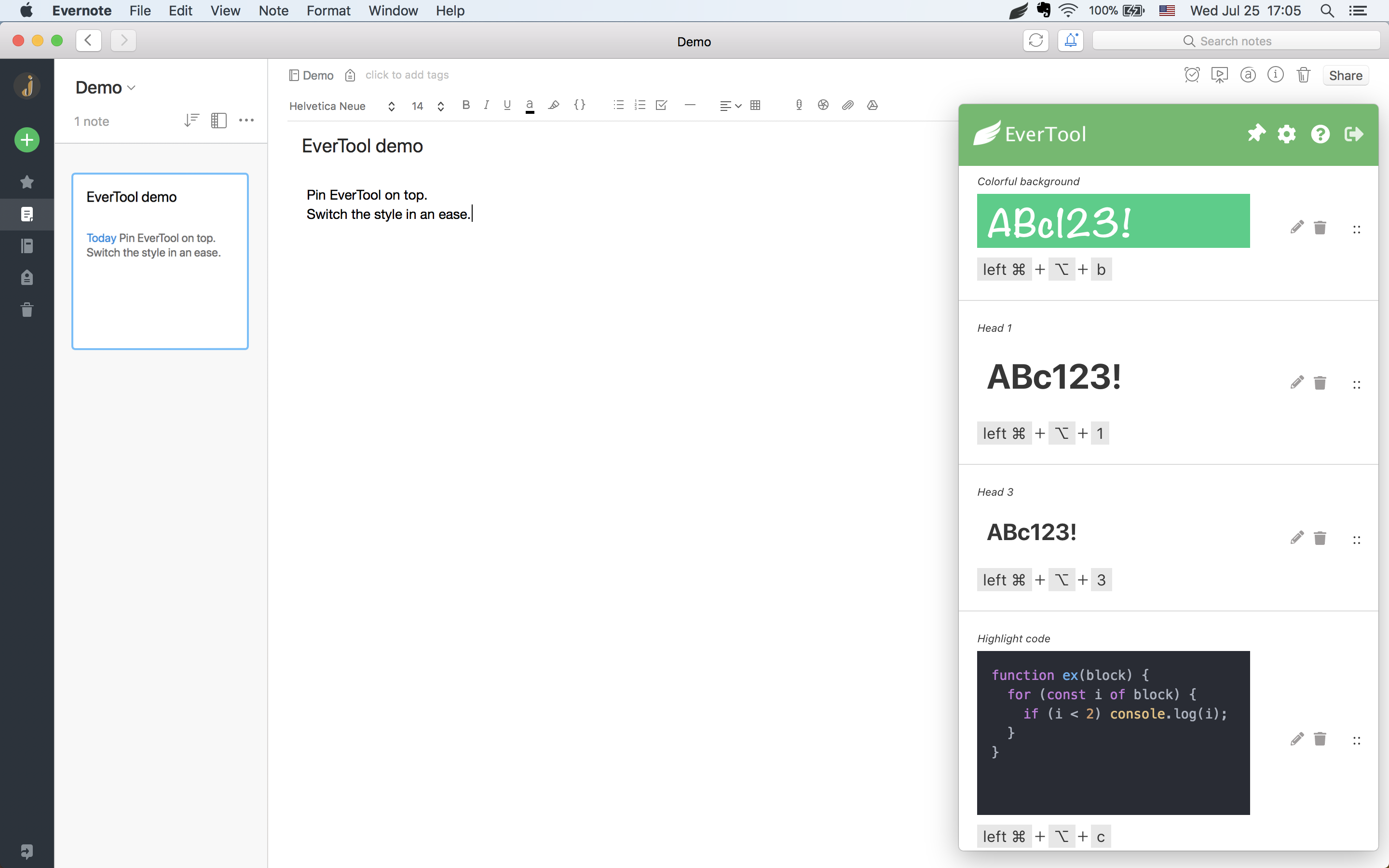Open the Format menu

328,10
